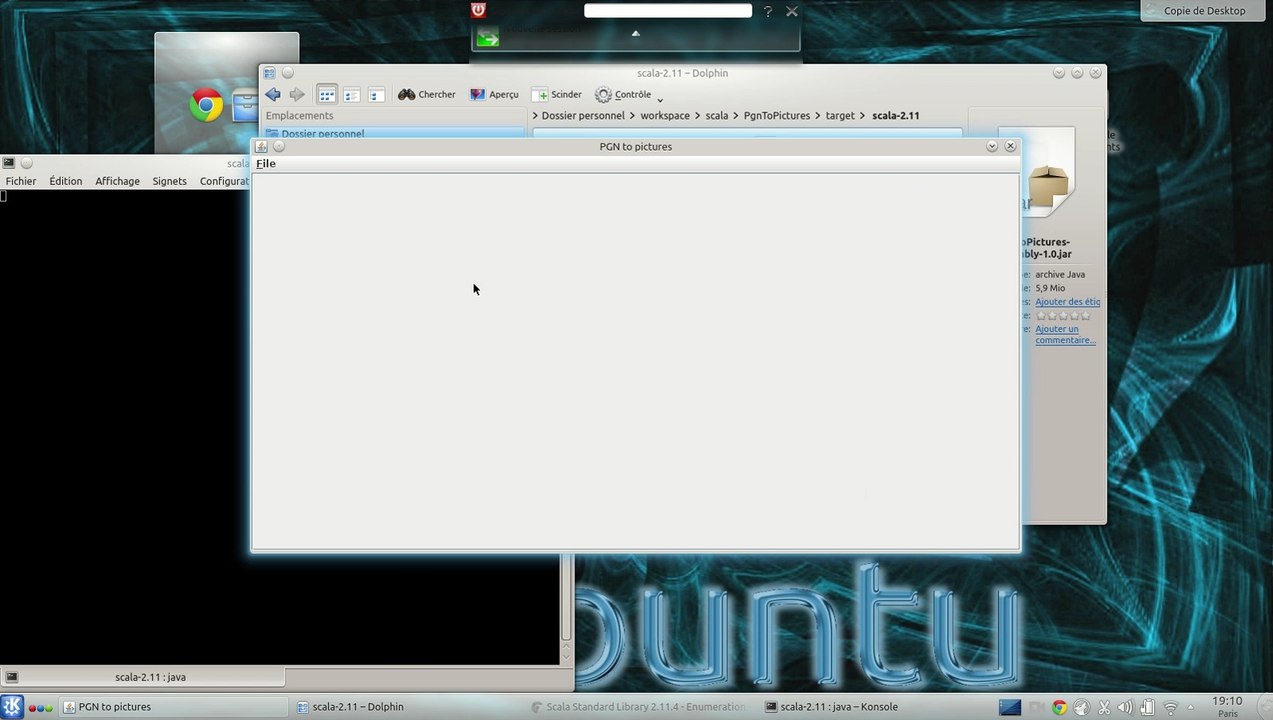Image resolution: width=1273 pixels, height=720 pixels.
Task: Click the scala-2.11 breadcrumb segment
Action: point(895,116)
